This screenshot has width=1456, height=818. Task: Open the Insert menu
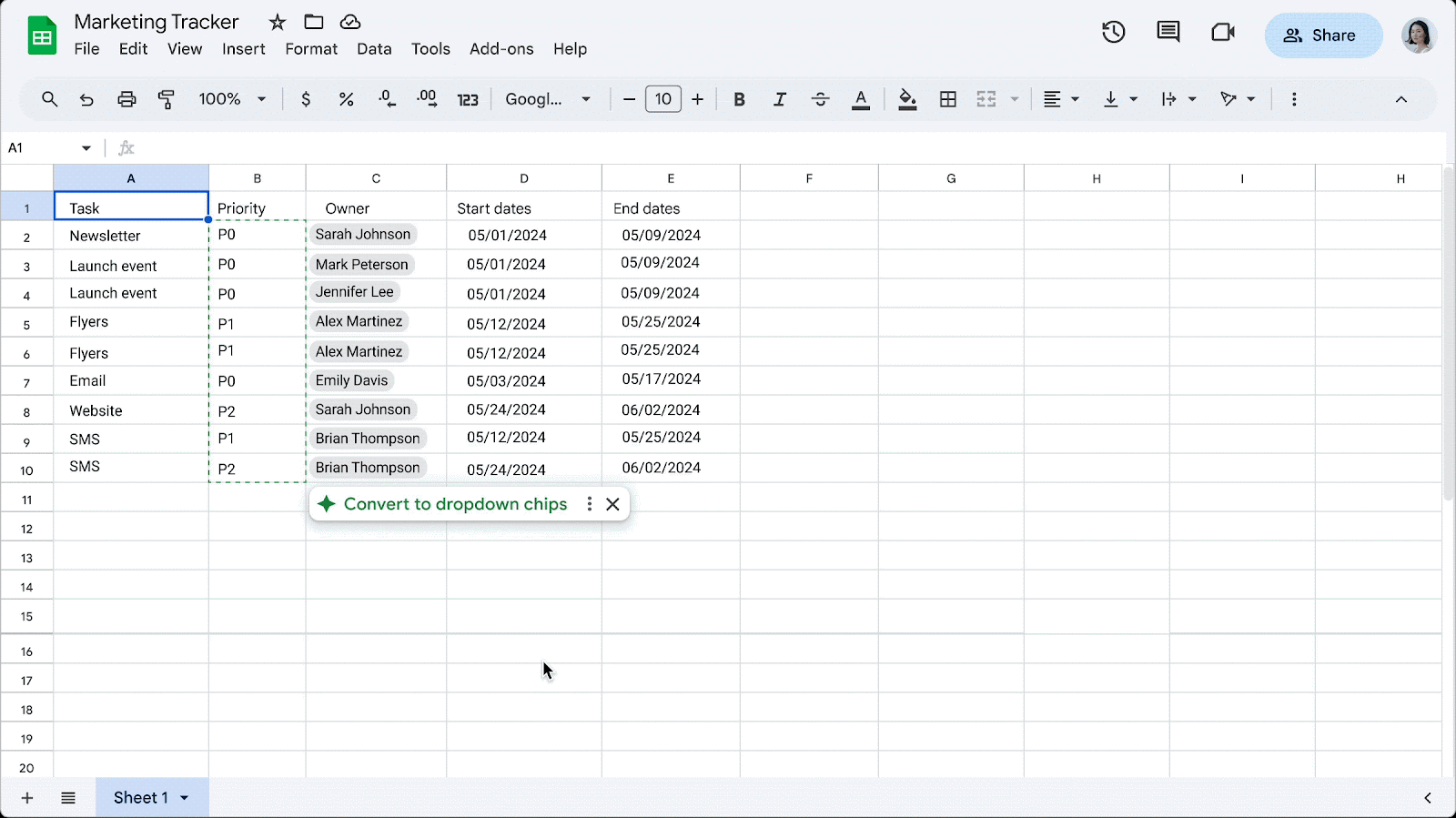[244, 49]
